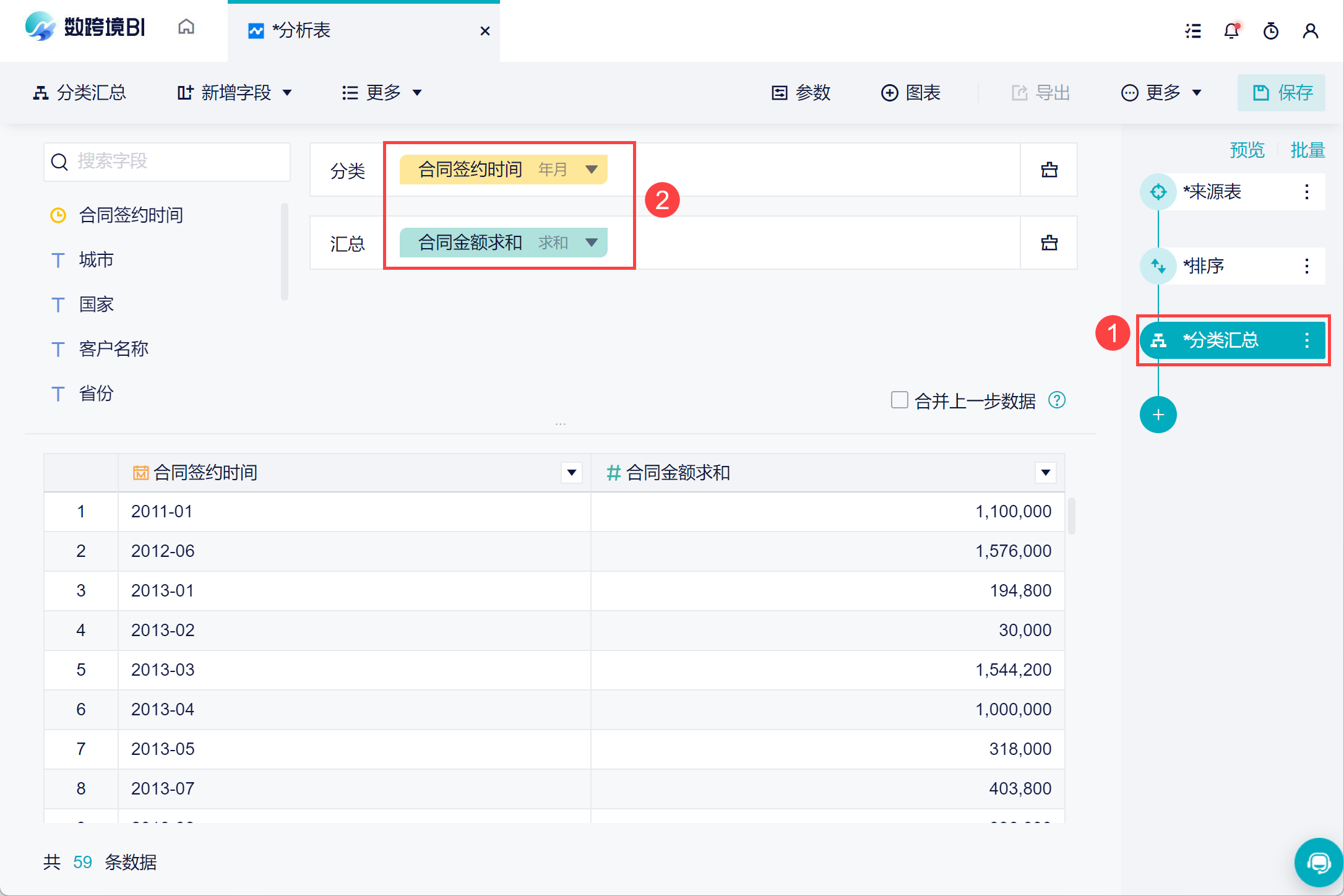Click the clear icon in 分类 row
This screenshot has width=1344, height=896.
(x=1049, y=170)
